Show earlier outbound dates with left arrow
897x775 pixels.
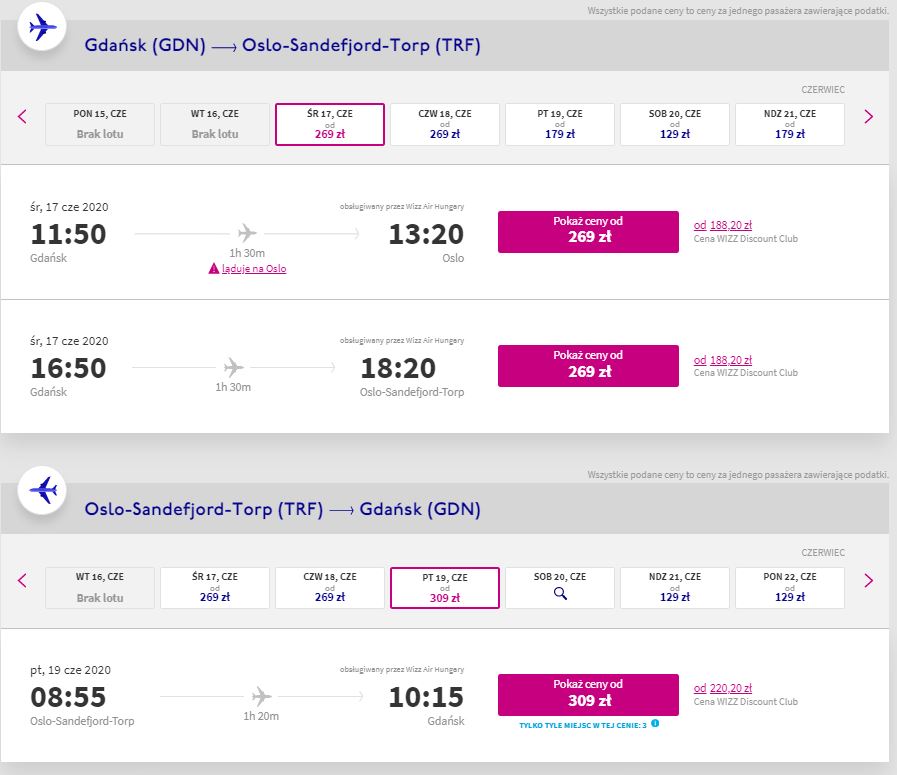(x=22, y=117)
